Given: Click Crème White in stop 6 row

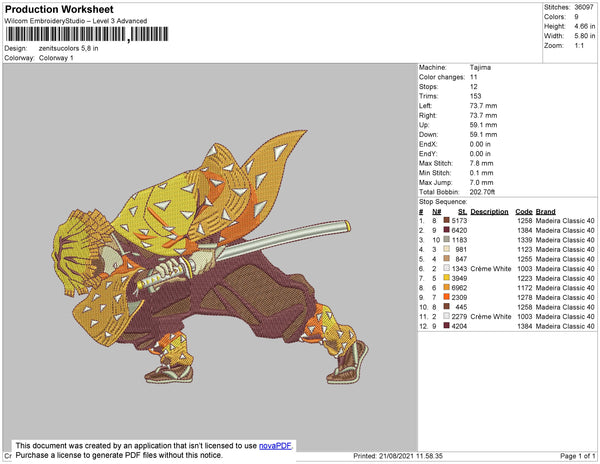Looking at the screenshot, I should pyautogui.click(x=491, y=269).
